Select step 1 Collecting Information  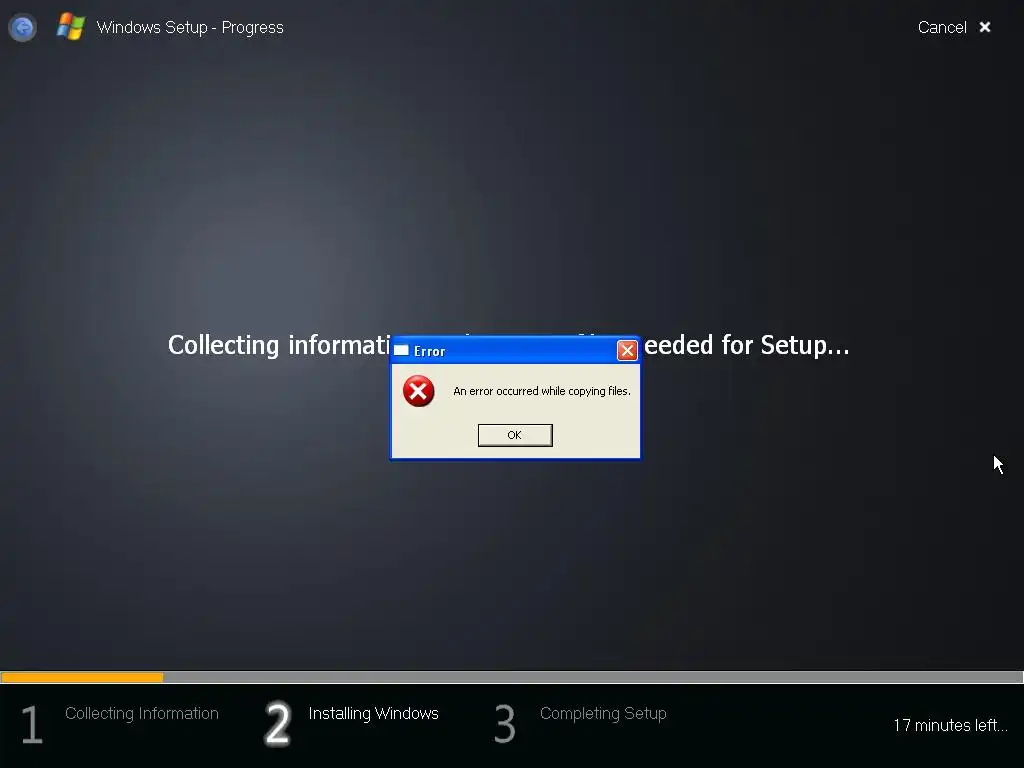pos(120,722)
